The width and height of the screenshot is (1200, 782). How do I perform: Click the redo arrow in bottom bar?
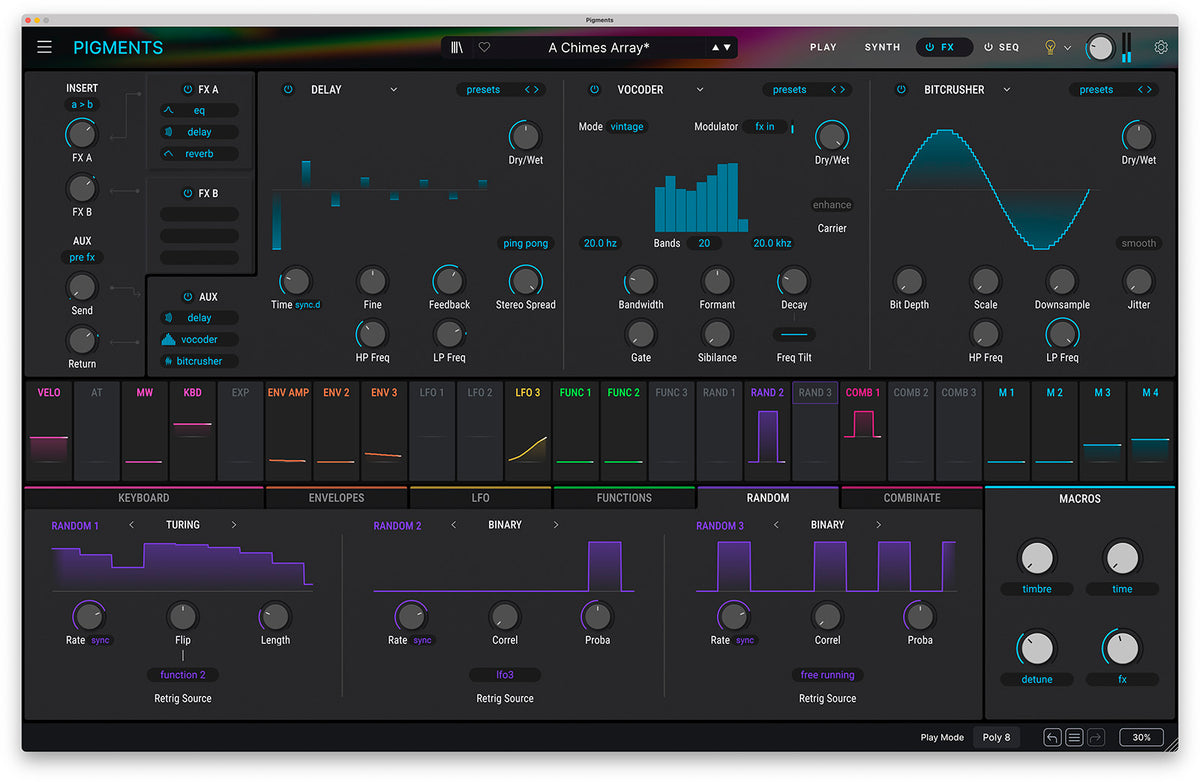1096,737
